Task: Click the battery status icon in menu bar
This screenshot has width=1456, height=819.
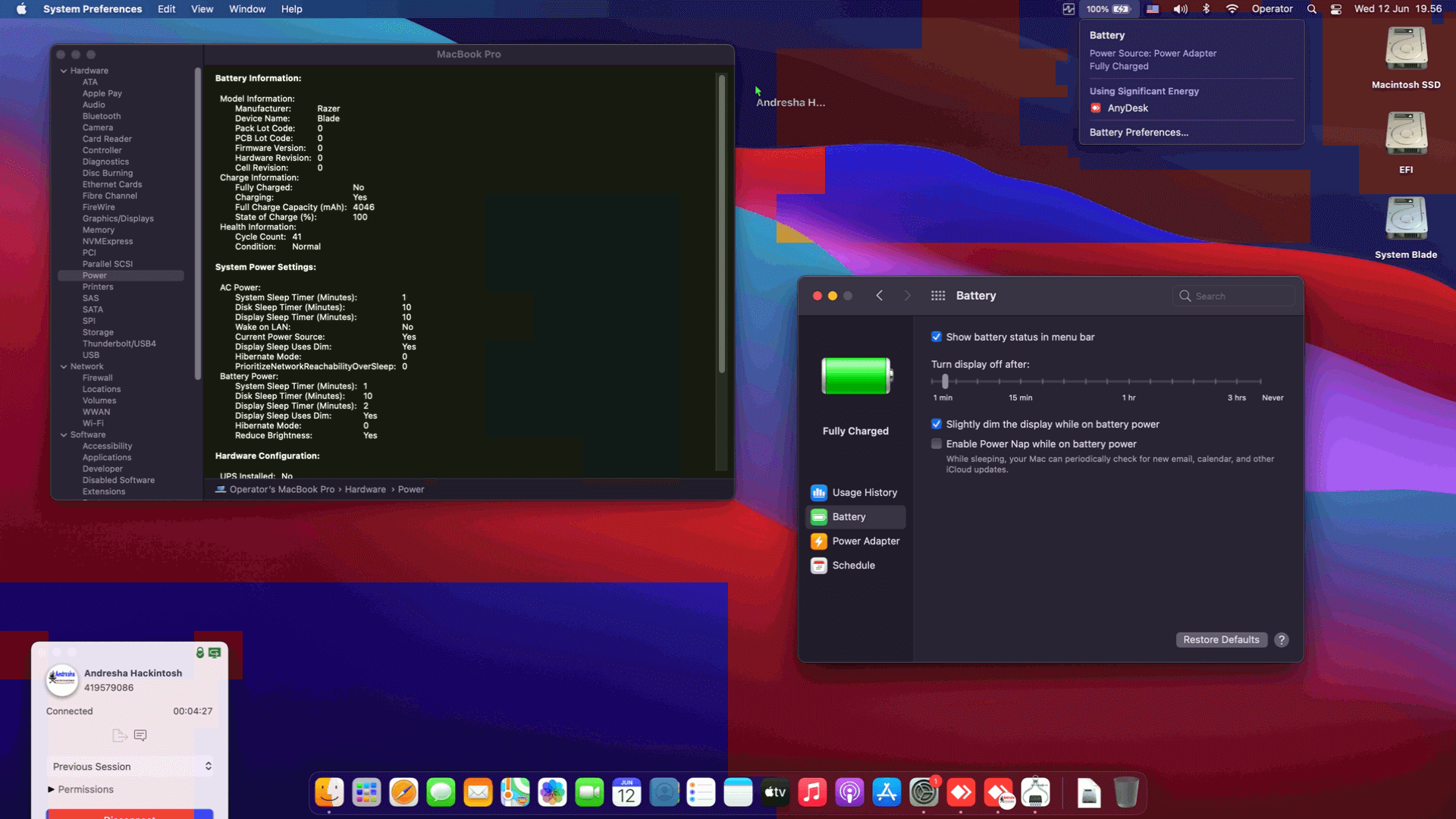Action: point(1108,9)
